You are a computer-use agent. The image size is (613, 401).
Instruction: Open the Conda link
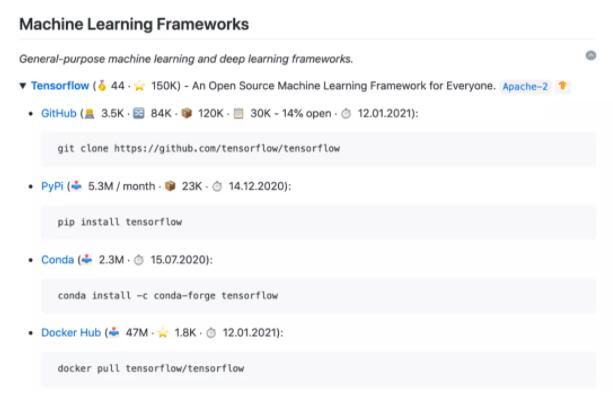(57, 260)
